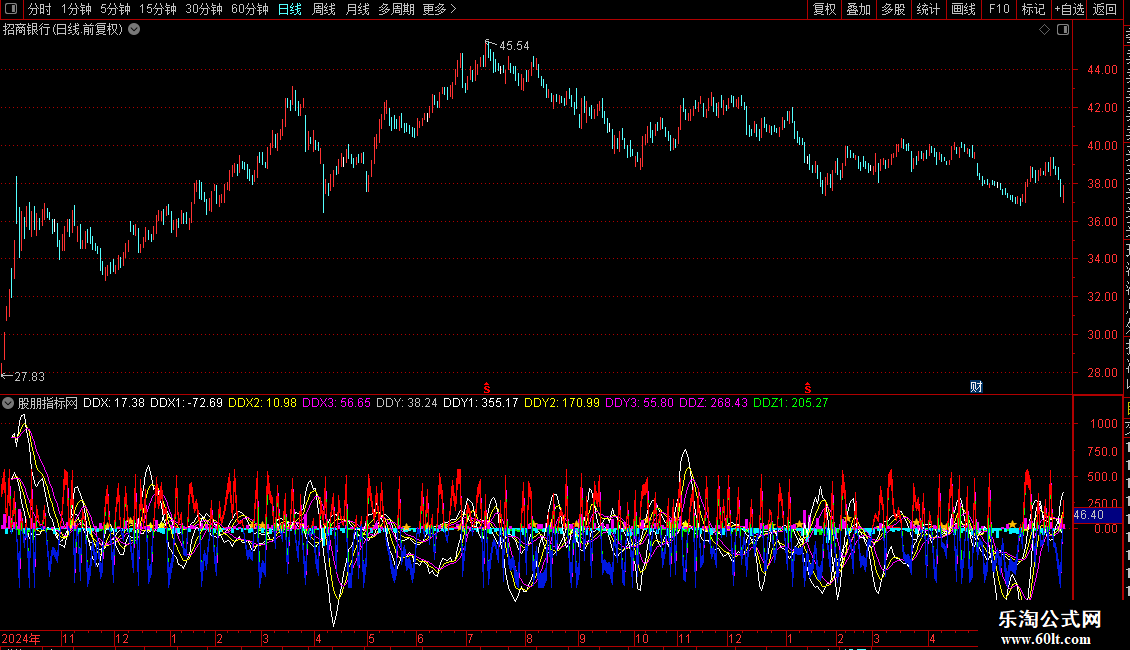
Task: Toggle the right side panel icon
Action: [1063, 30]
